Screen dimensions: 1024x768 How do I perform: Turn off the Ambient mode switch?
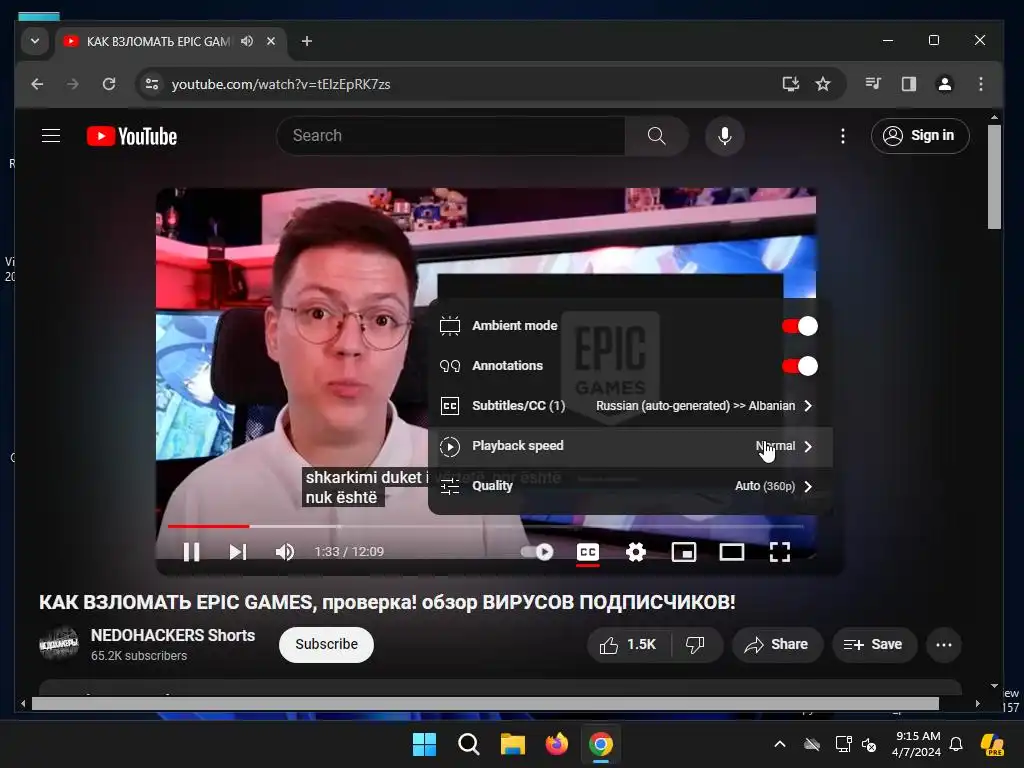800,326
